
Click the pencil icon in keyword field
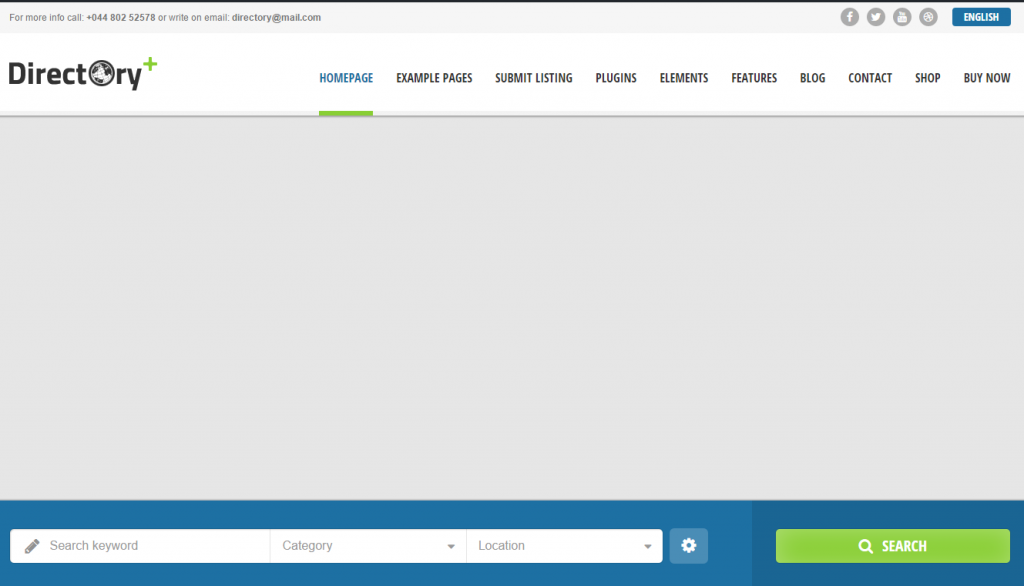(x=32, y=545)
